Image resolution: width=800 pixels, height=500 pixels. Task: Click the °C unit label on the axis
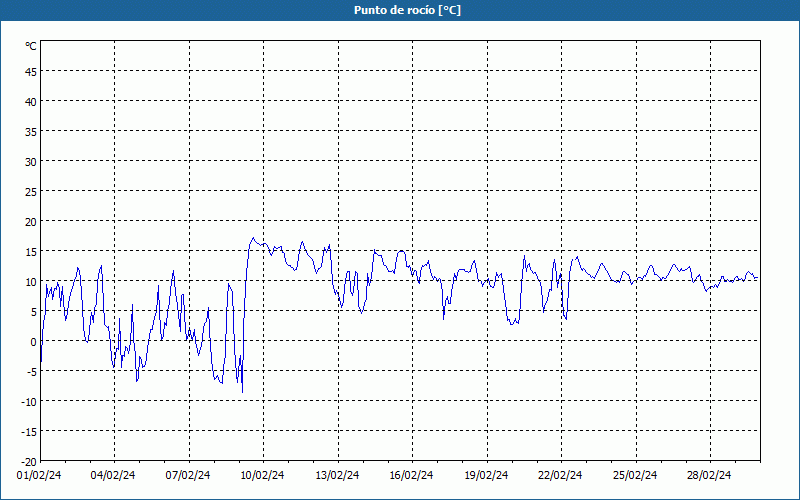pyautogui.click(x=31, y=46)
